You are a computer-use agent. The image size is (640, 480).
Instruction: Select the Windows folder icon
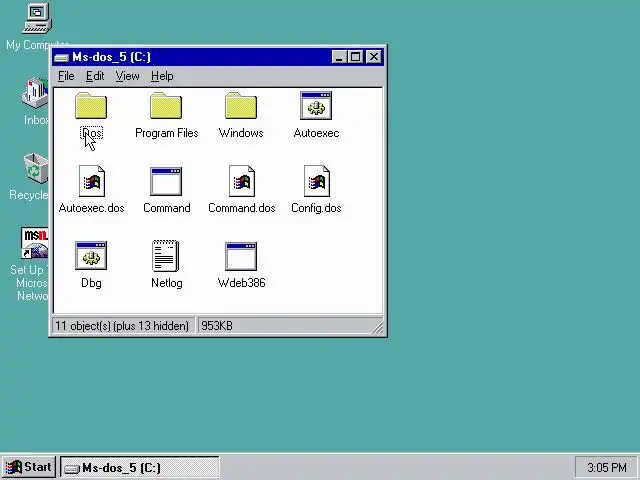[241, 106]
